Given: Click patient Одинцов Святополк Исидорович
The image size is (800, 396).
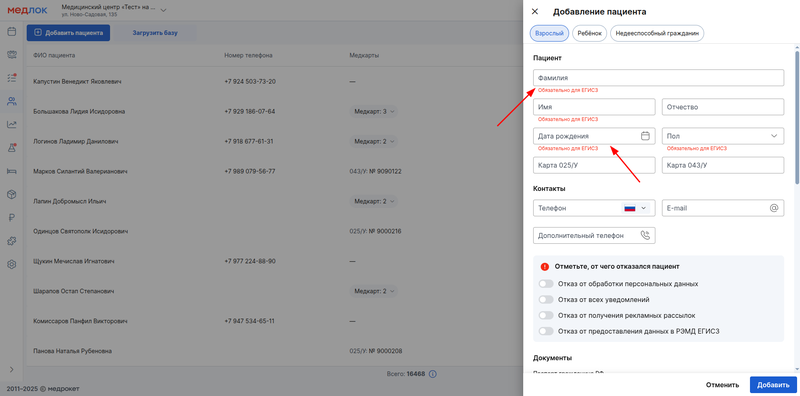Looking at the screenshot, I should [81, 231].
